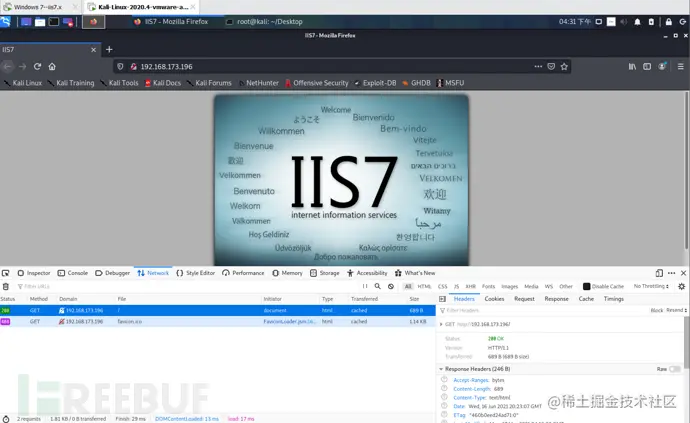Toggle the JS request filter
The width and height of the screenshot is (690, 423).
(456, 286)
